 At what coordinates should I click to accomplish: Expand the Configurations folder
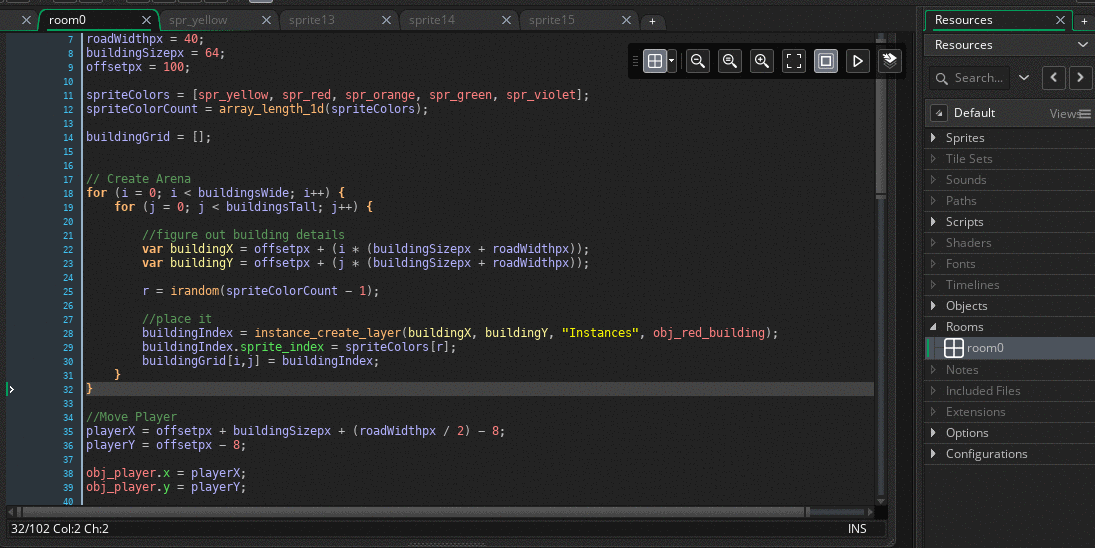[934, 453]
